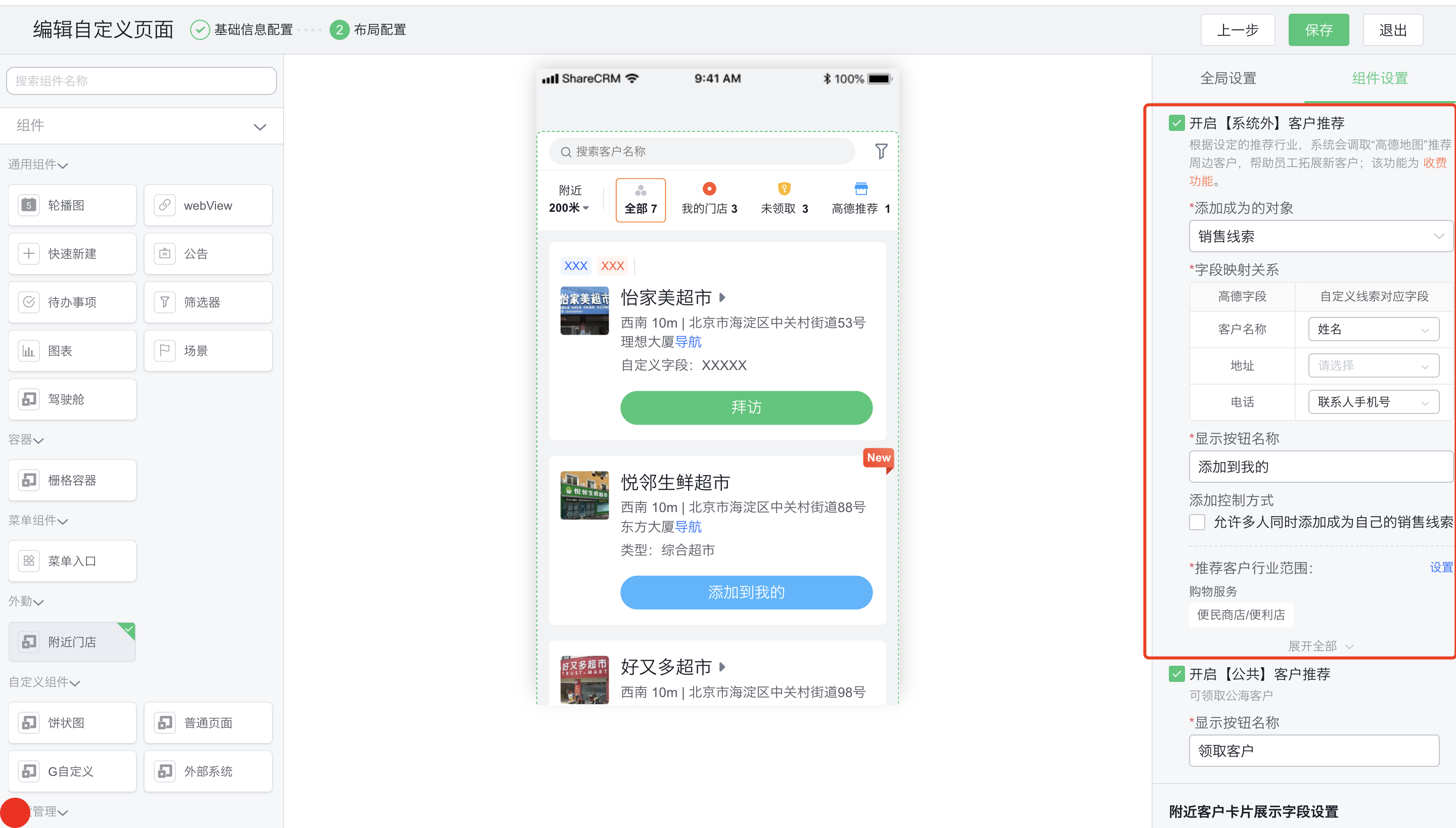Select the 外部系统 external system component
This screenshot has height=828, width=1456.
point(208,771)
